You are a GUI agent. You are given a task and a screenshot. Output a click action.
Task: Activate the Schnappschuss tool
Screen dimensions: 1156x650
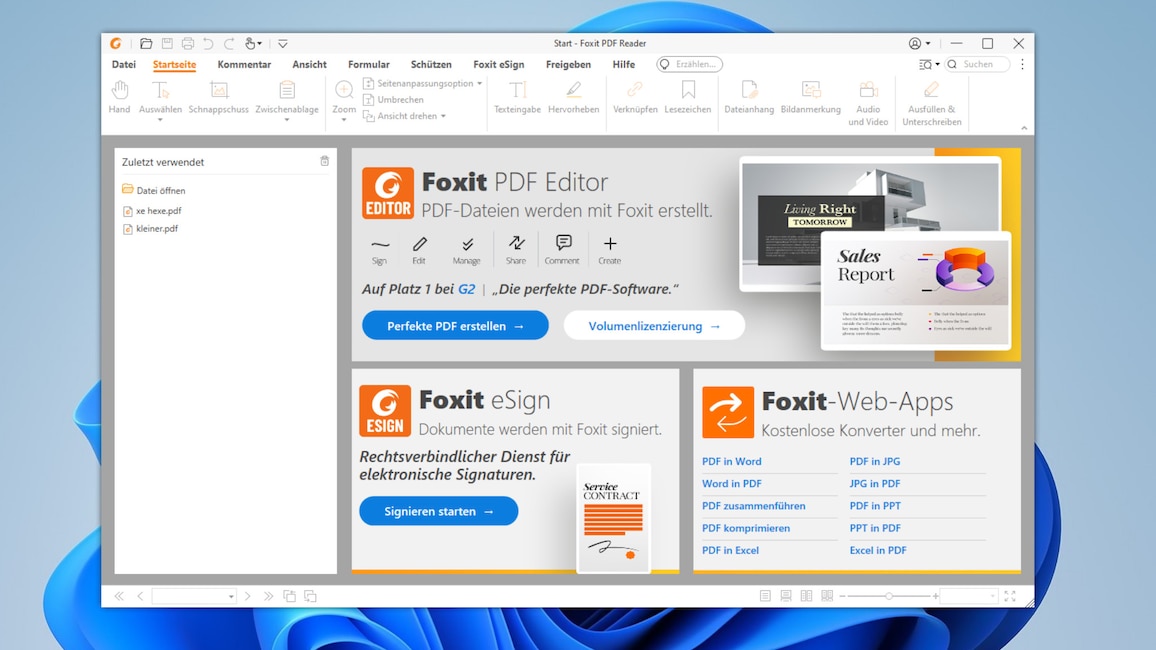(x=218, y=100)
